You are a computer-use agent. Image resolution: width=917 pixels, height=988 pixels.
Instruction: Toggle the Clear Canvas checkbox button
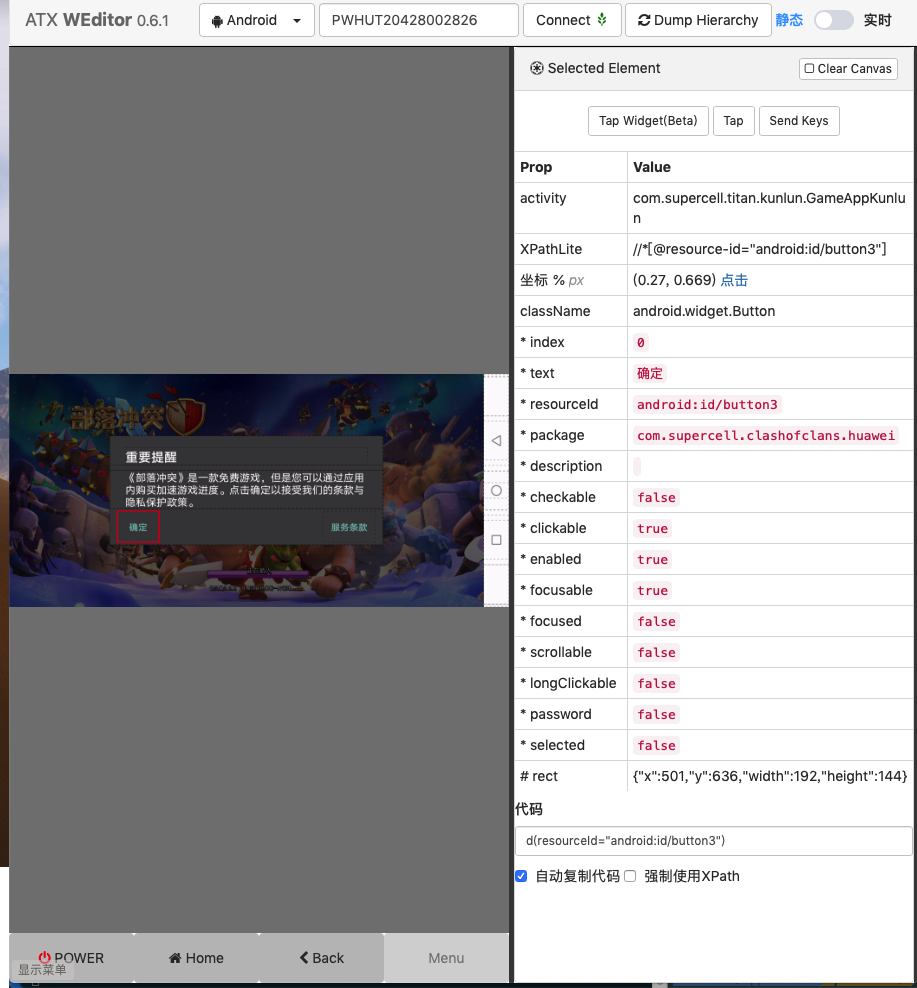click(848, 69)
